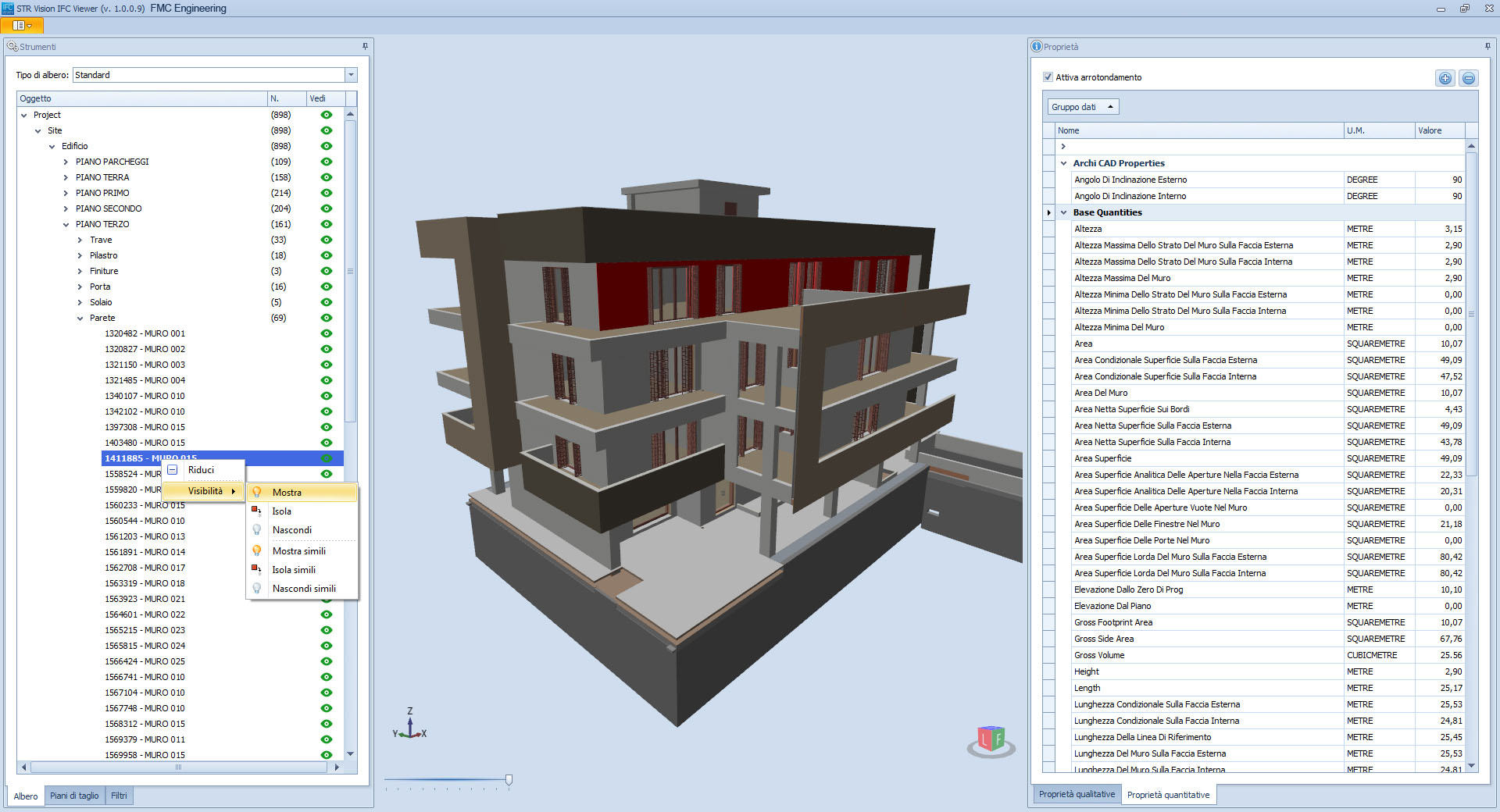Collapse the Base Quantities group

pyautogui.click(x=1063, y=212)
